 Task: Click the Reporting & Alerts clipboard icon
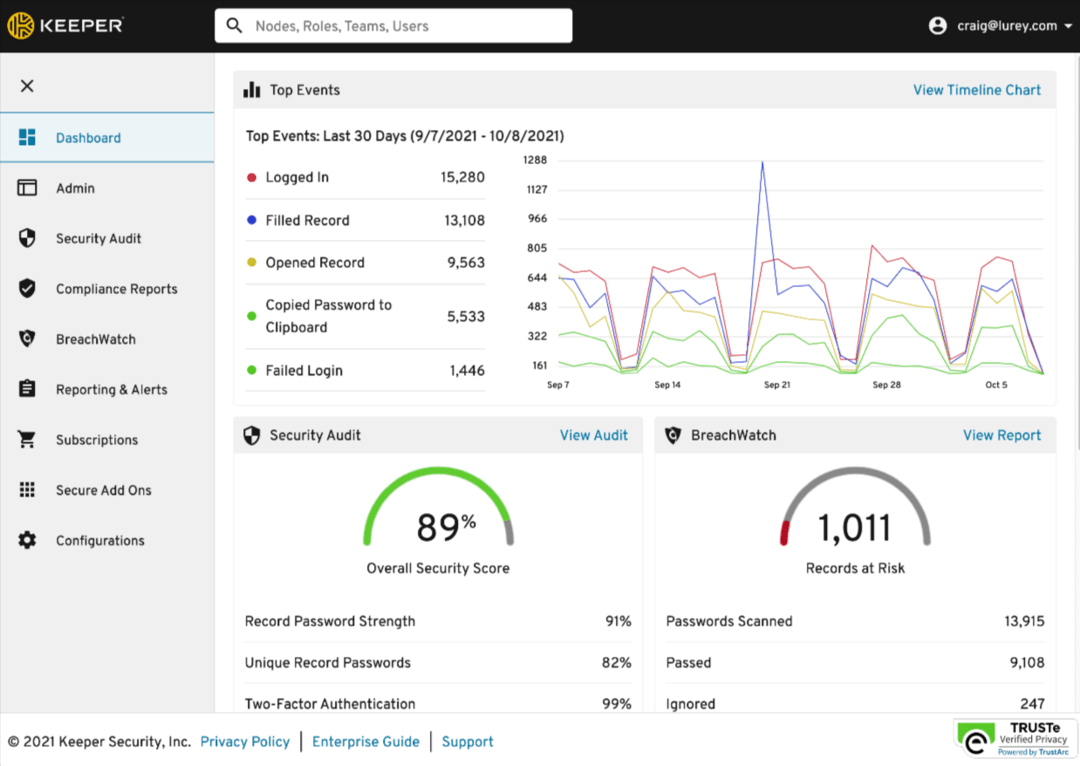[27, 389]
